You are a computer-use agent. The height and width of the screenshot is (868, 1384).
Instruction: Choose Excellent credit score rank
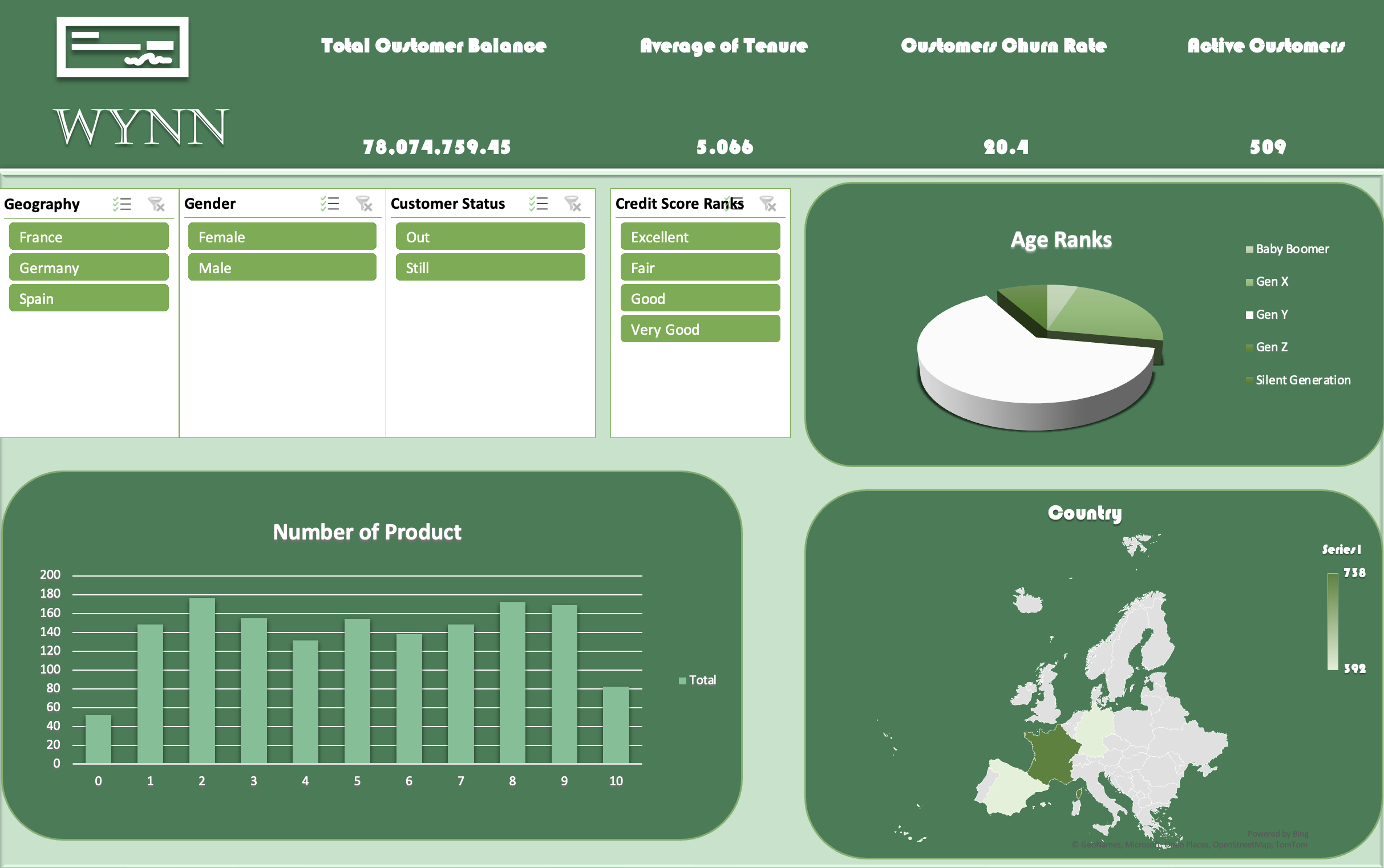point(700,237)
